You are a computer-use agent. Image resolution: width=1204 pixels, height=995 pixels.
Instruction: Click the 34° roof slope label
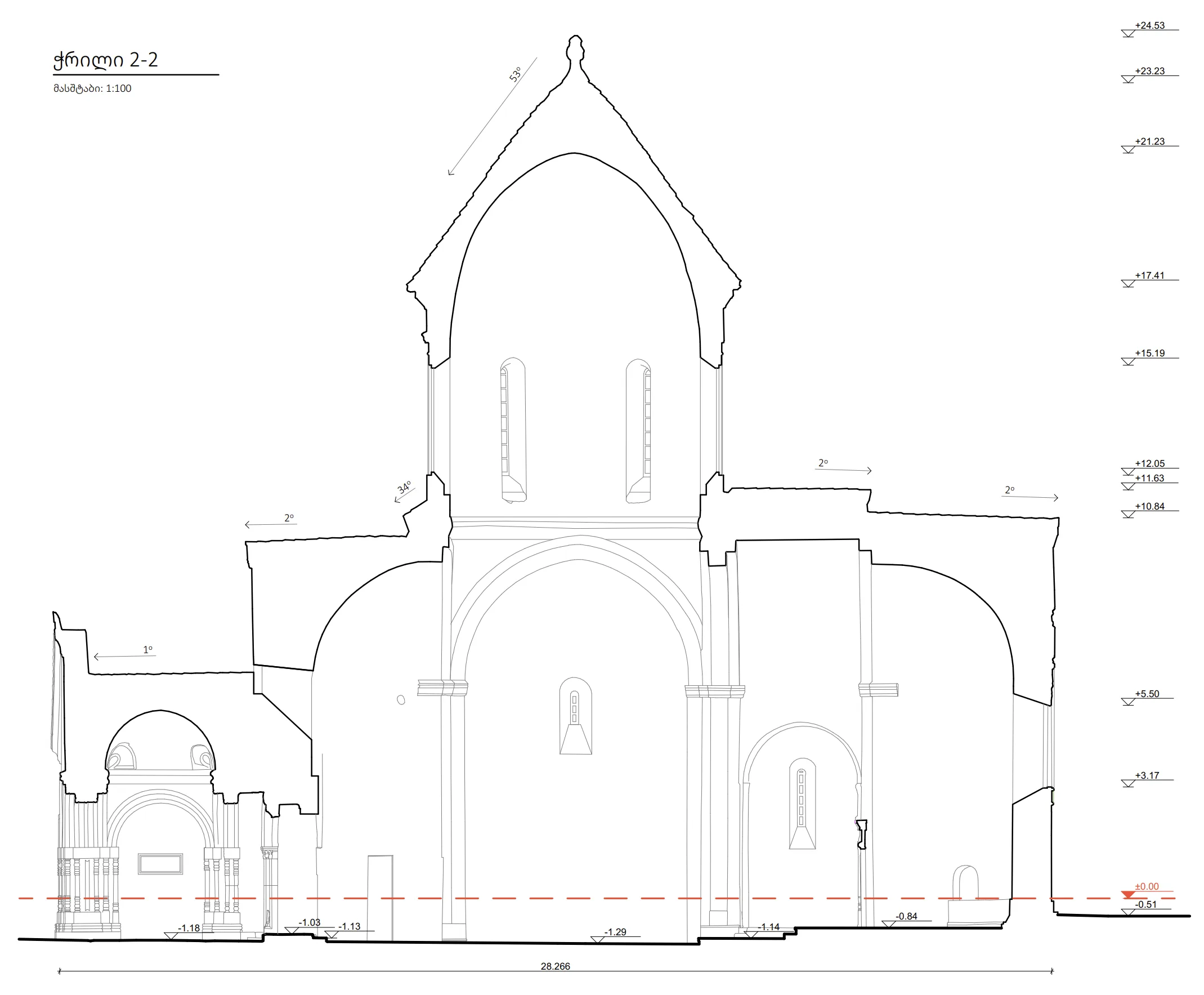click(404, 487)
